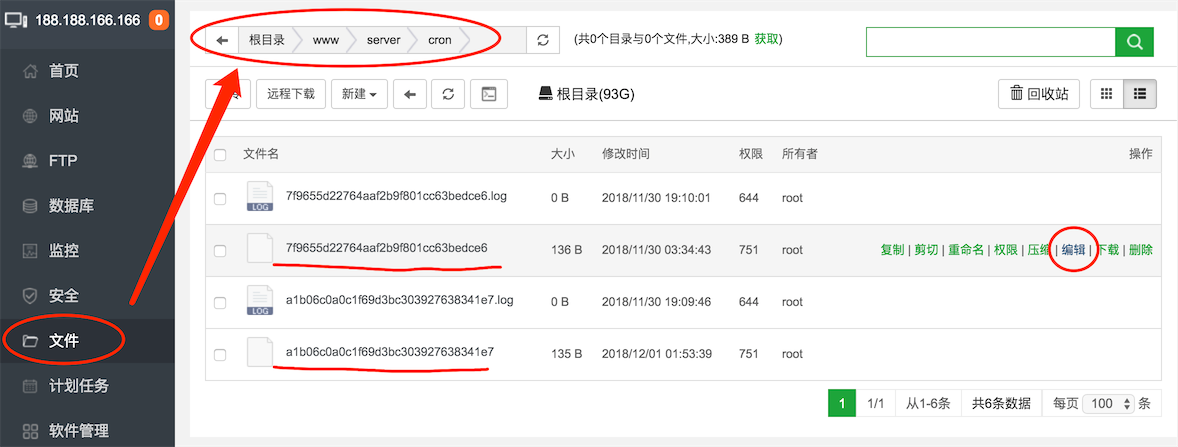Check the 7f9655d22764aaf2b9f801cc63bedce6 row checkbox
This screenshot has height=447, width=1178.
click(x=220, y=251)
